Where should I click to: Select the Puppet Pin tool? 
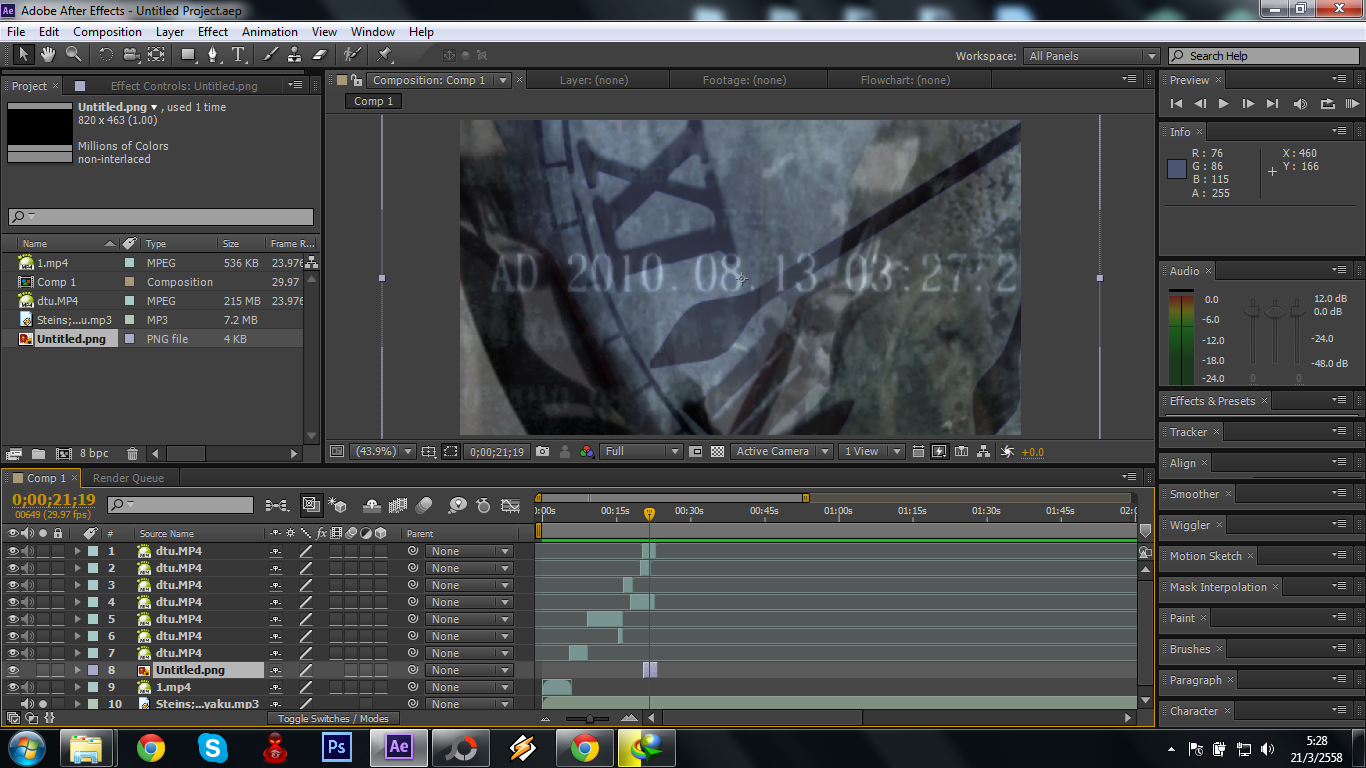coord(385,54)
